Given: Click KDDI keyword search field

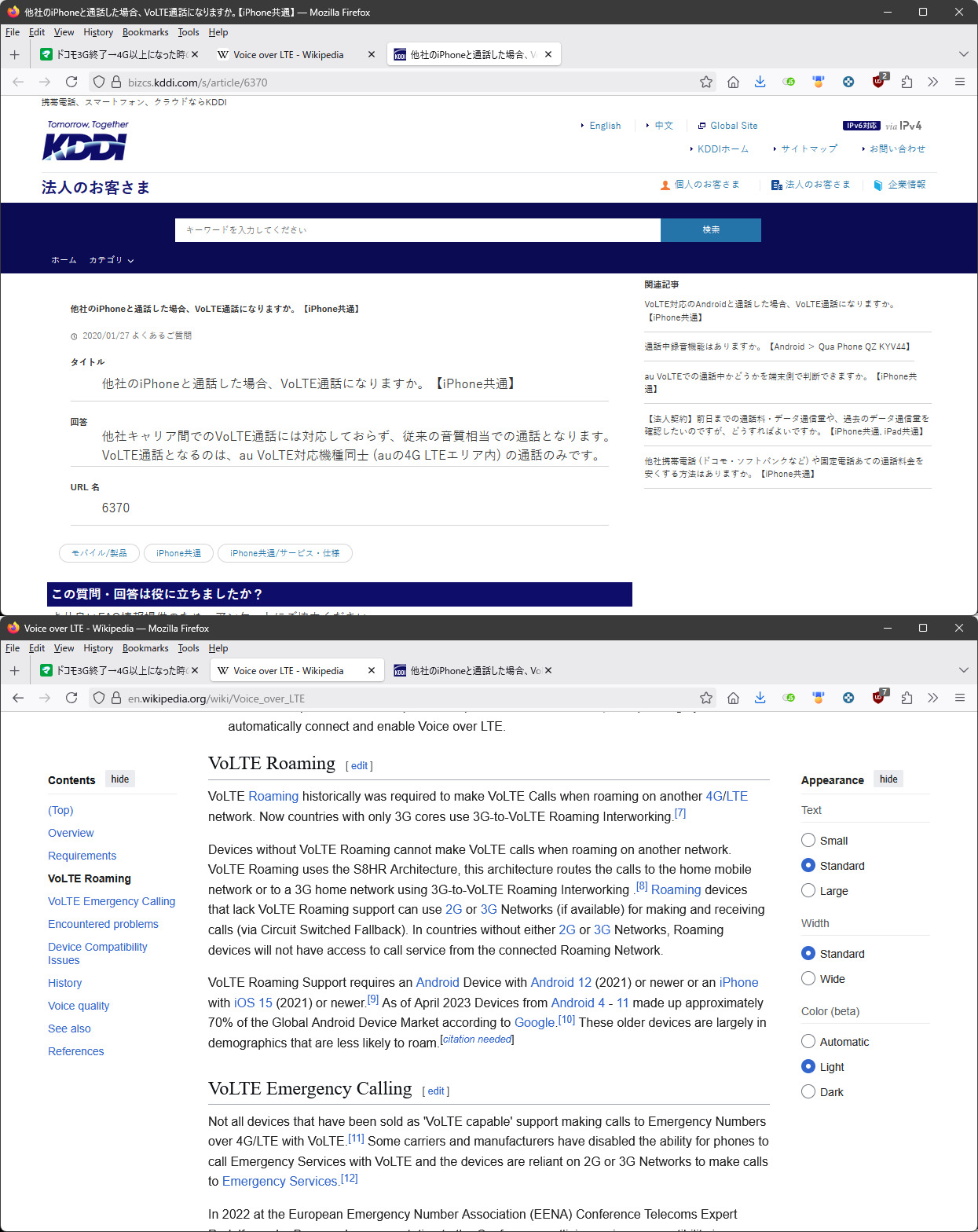Looking at the screenshot, I should tap(418, 229).
